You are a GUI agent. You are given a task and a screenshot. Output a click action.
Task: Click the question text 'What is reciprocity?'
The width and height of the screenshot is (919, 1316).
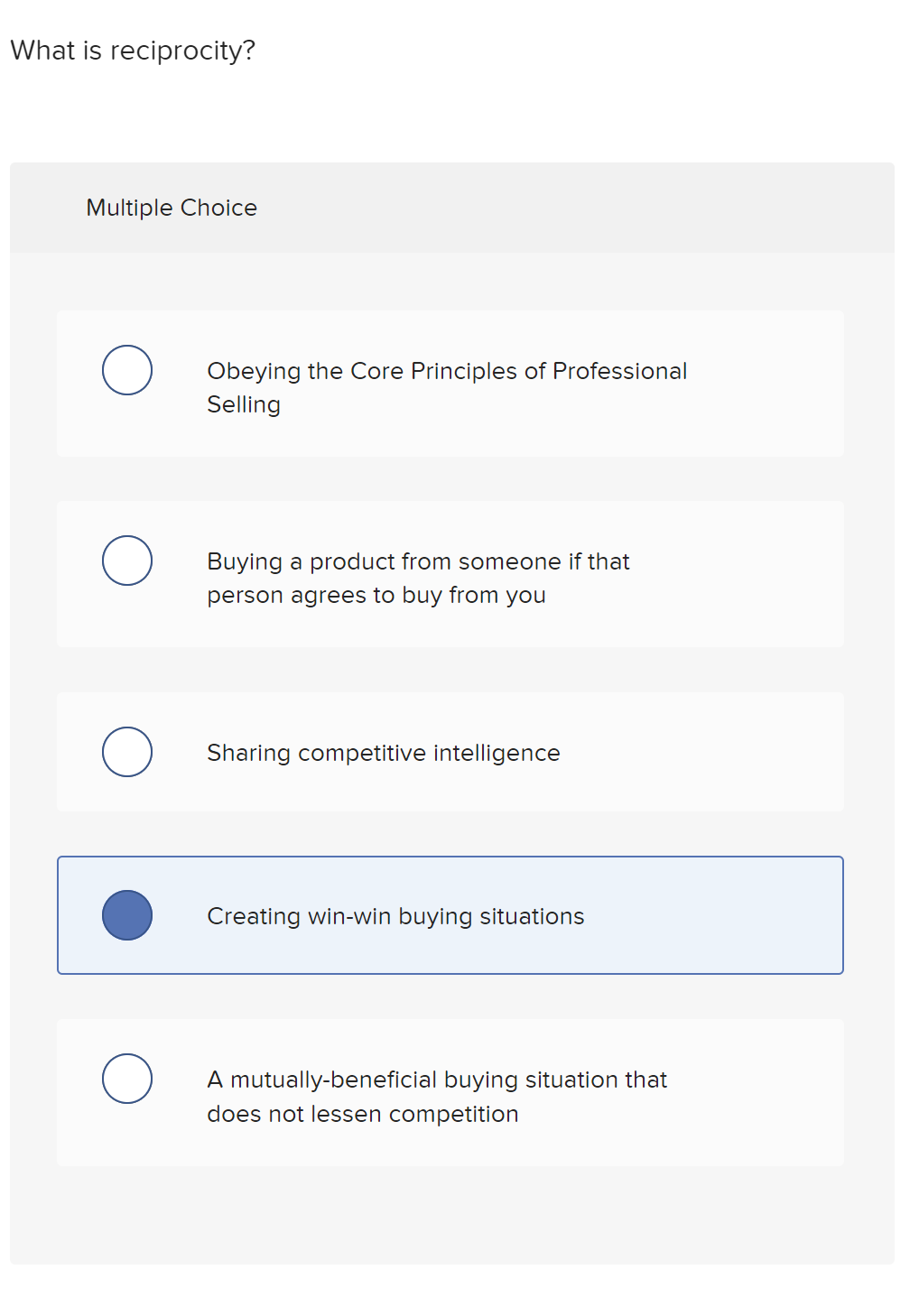(x=134, y=51)
